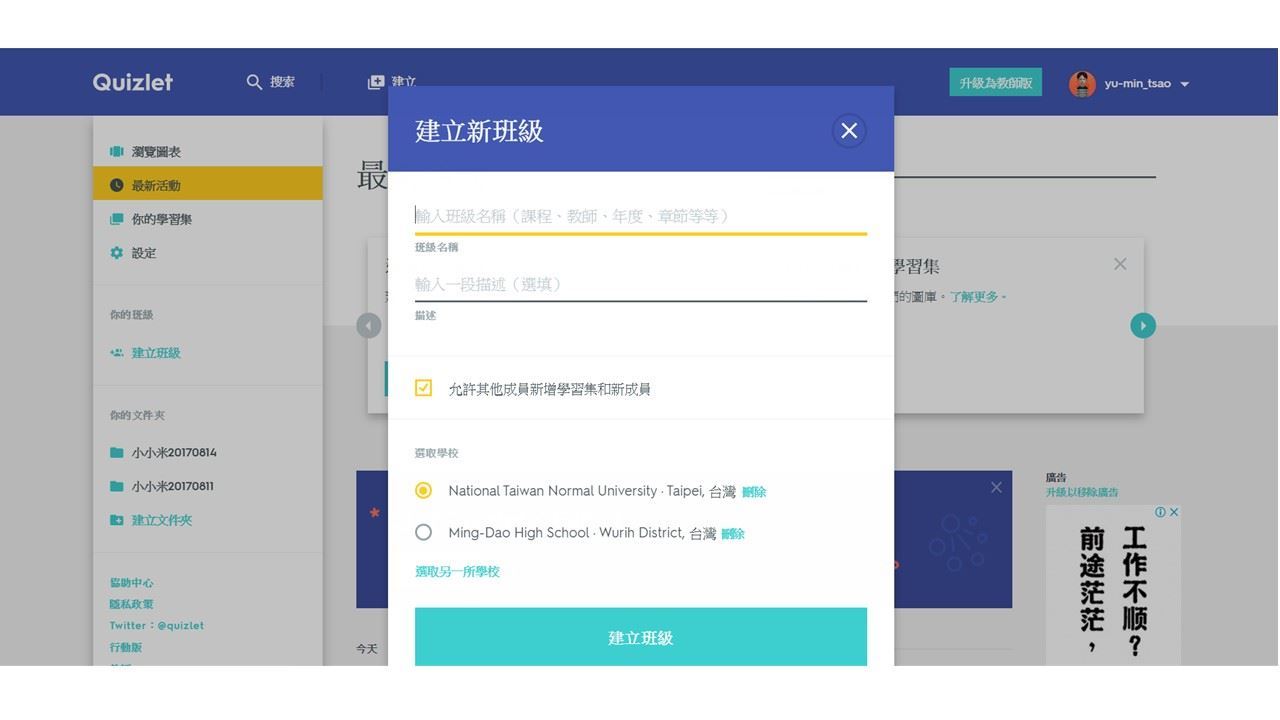Click the right carousel arrow

point(1142,326)
